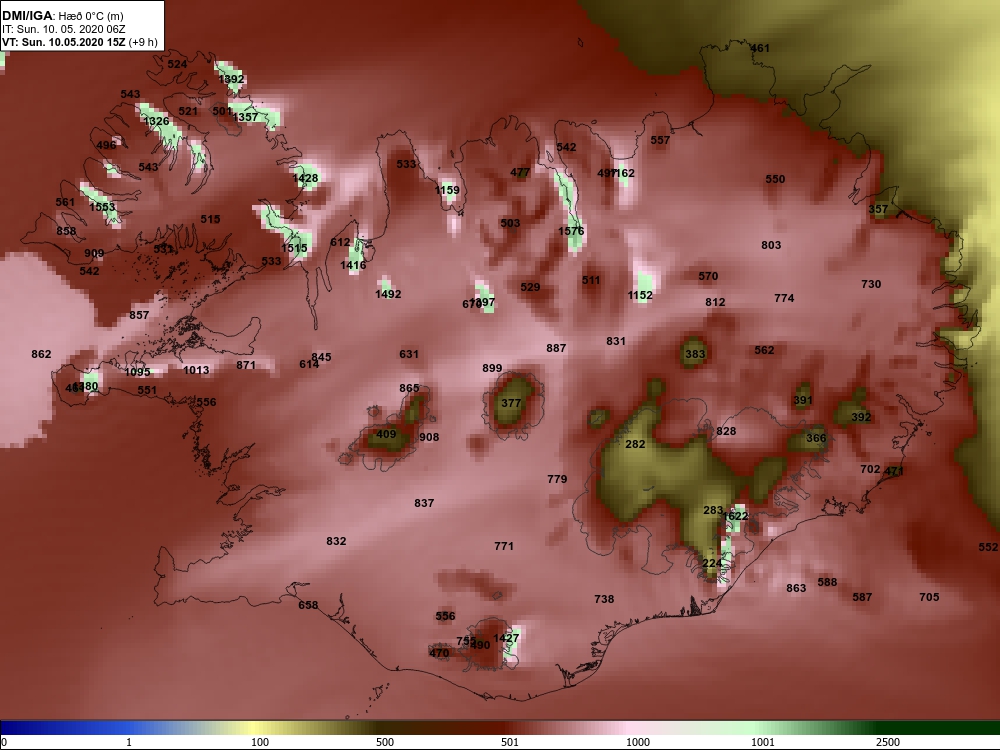Click the 1326 value in the Westfjords

coord(156,121)
